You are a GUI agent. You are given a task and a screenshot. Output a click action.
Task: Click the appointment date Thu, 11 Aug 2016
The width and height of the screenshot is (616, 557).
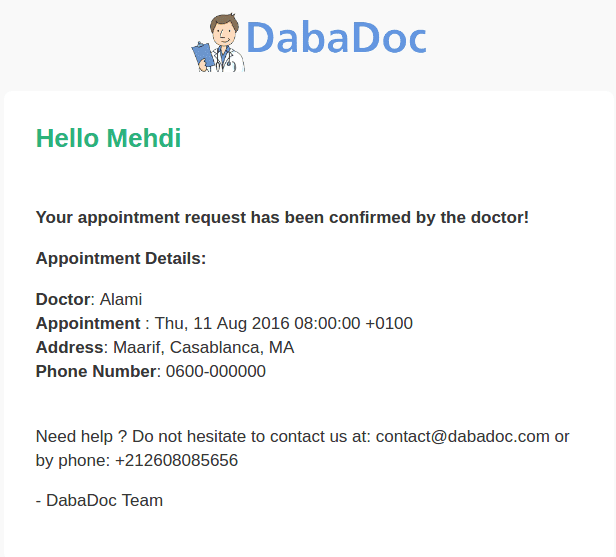point(222,324)
